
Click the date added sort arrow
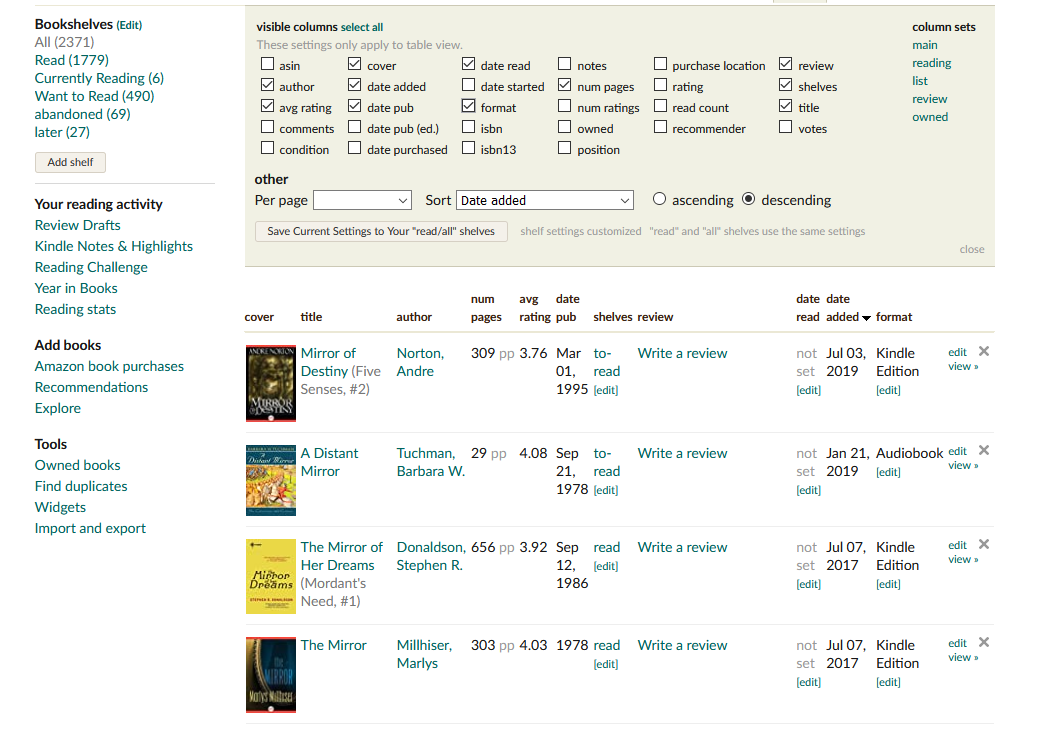(x=866, y=318)
